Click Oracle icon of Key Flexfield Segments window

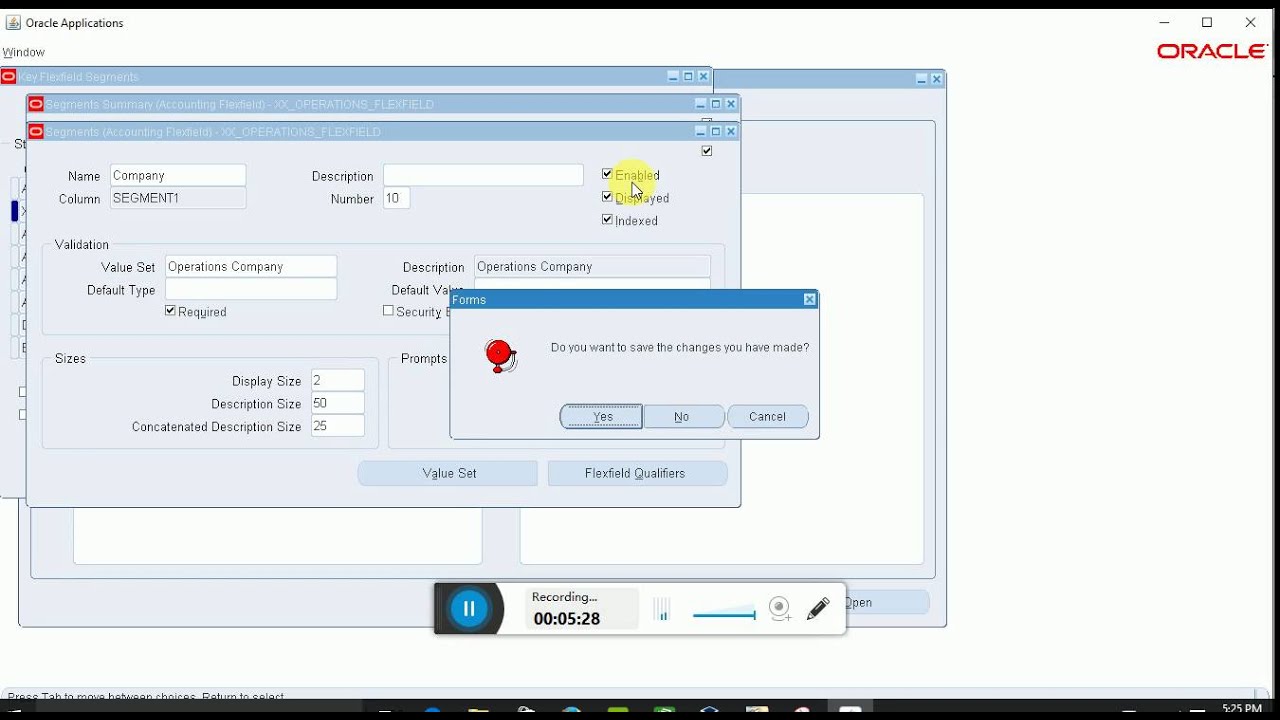tap(8, 77)
